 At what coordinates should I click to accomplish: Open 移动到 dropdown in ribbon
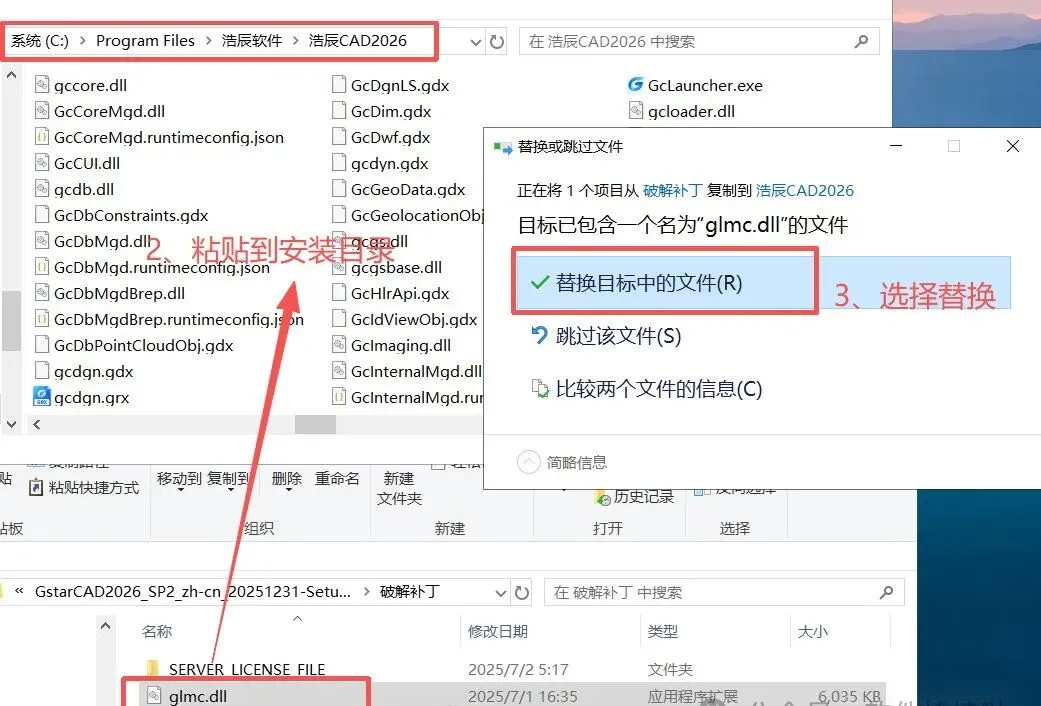point(179,482)
